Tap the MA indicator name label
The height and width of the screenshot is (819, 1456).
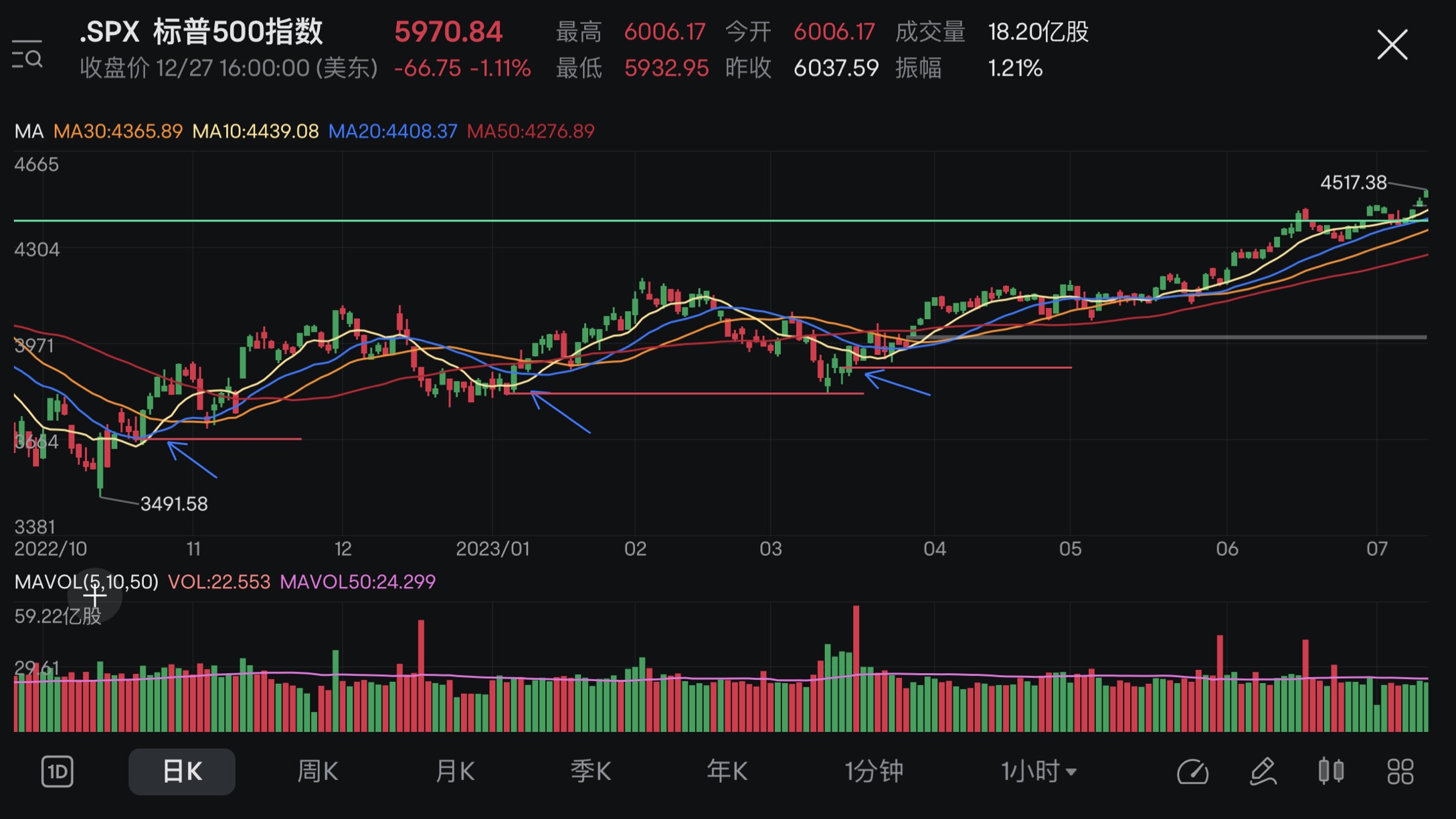[29, 131]
